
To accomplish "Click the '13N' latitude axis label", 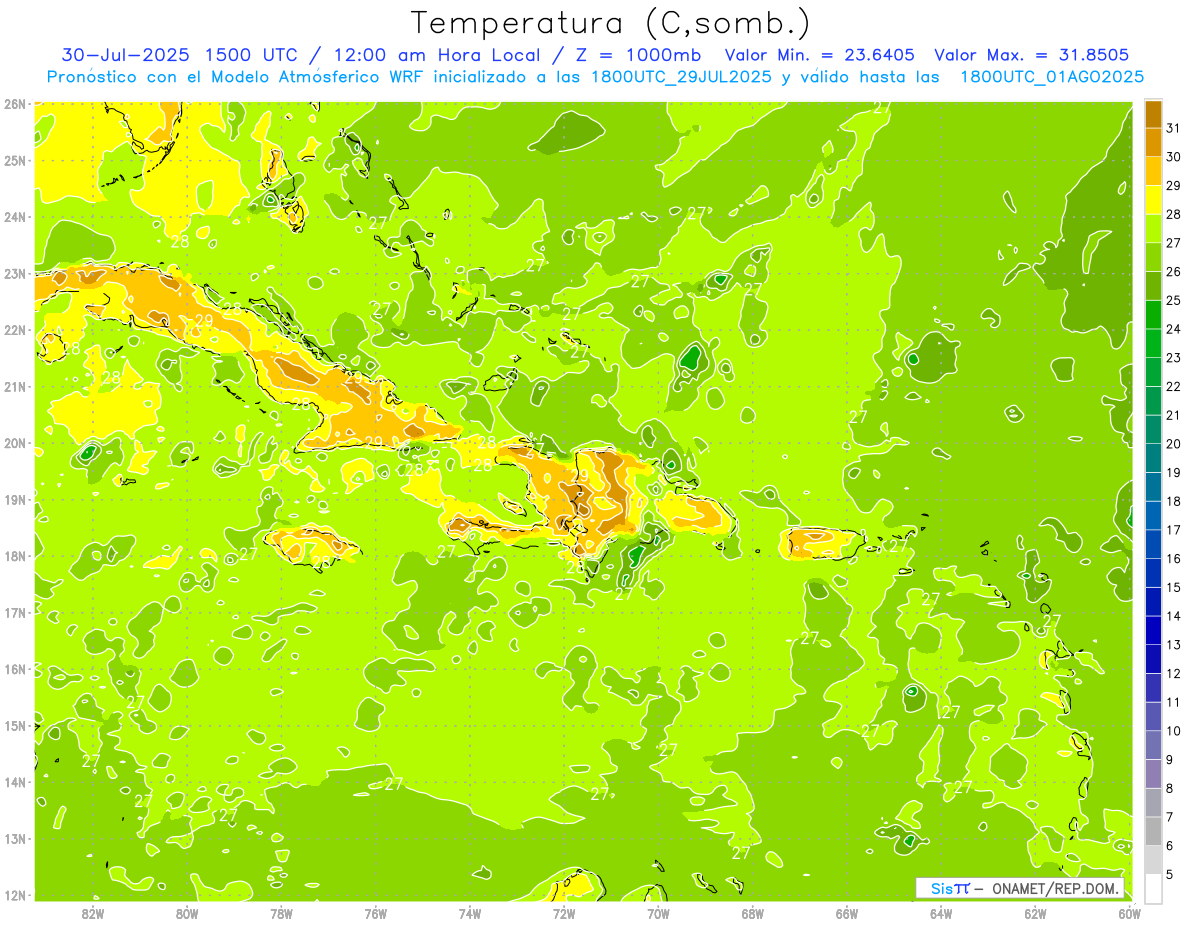I will click(x=15, y=838).
